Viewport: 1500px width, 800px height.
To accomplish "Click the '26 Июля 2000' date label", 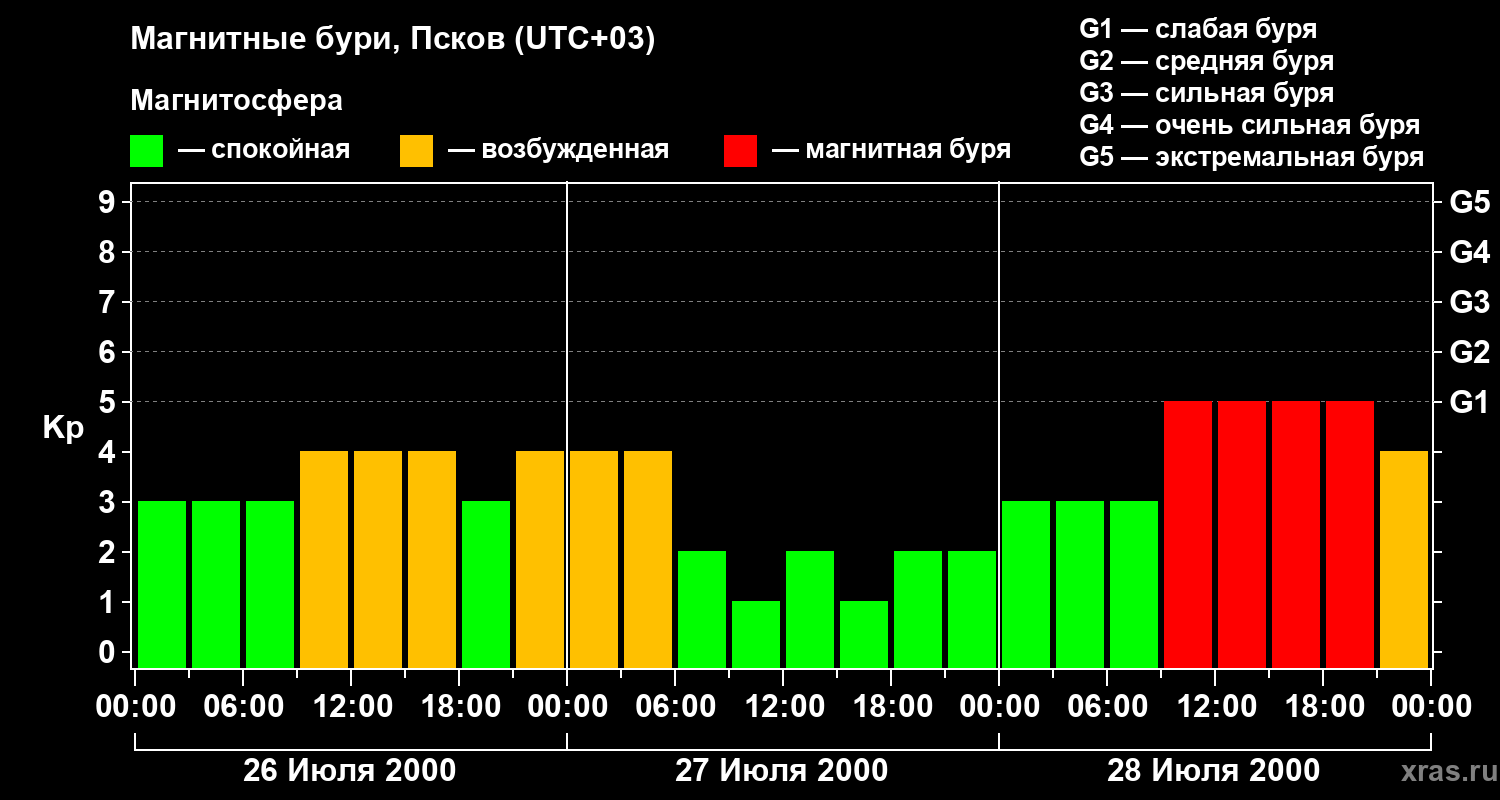I will tap(350, 771).
